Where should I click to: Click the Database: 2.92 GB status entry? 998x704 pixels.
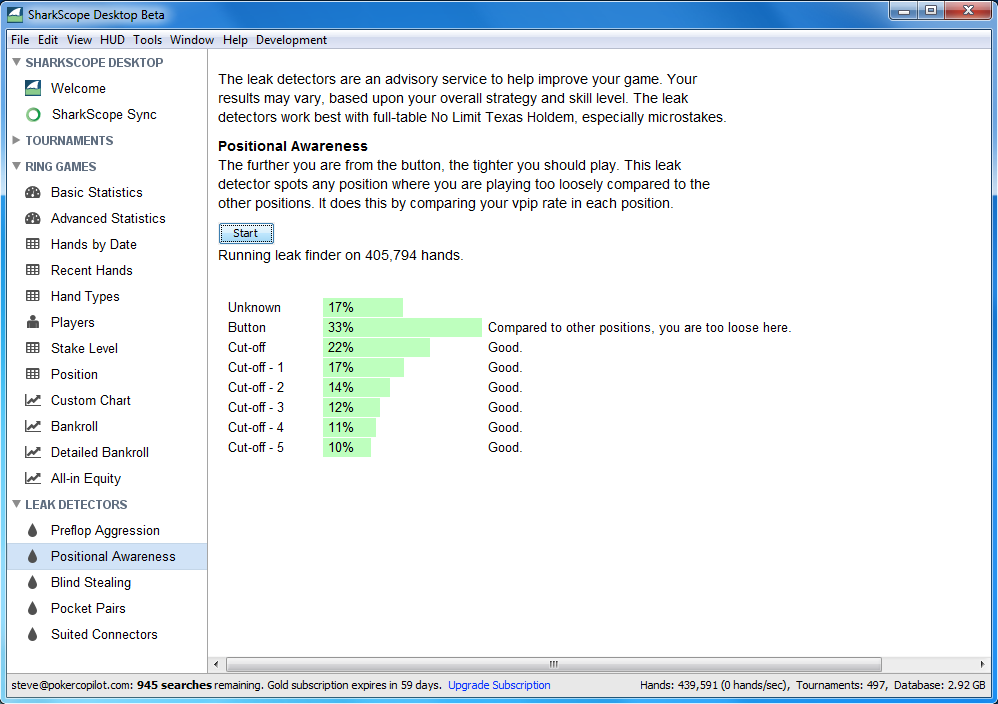[940, 685]
